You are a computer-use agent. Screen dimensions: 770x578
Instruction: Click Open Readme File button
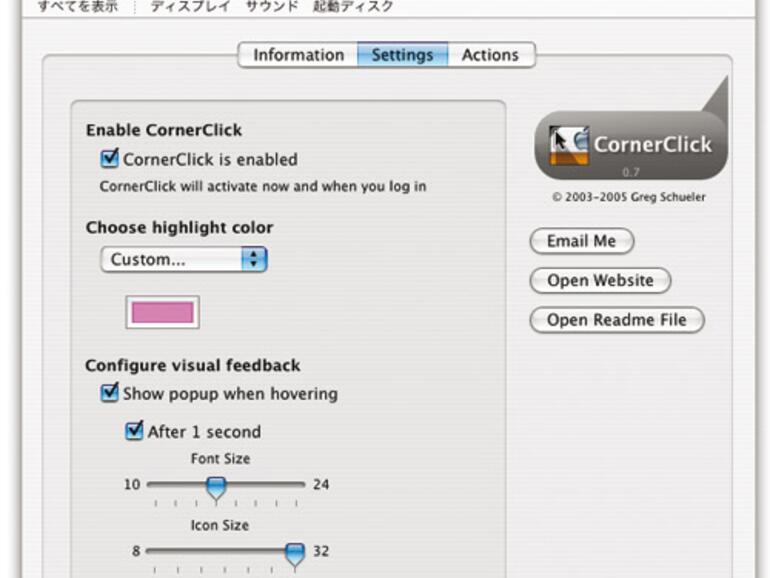click(616, 320)
